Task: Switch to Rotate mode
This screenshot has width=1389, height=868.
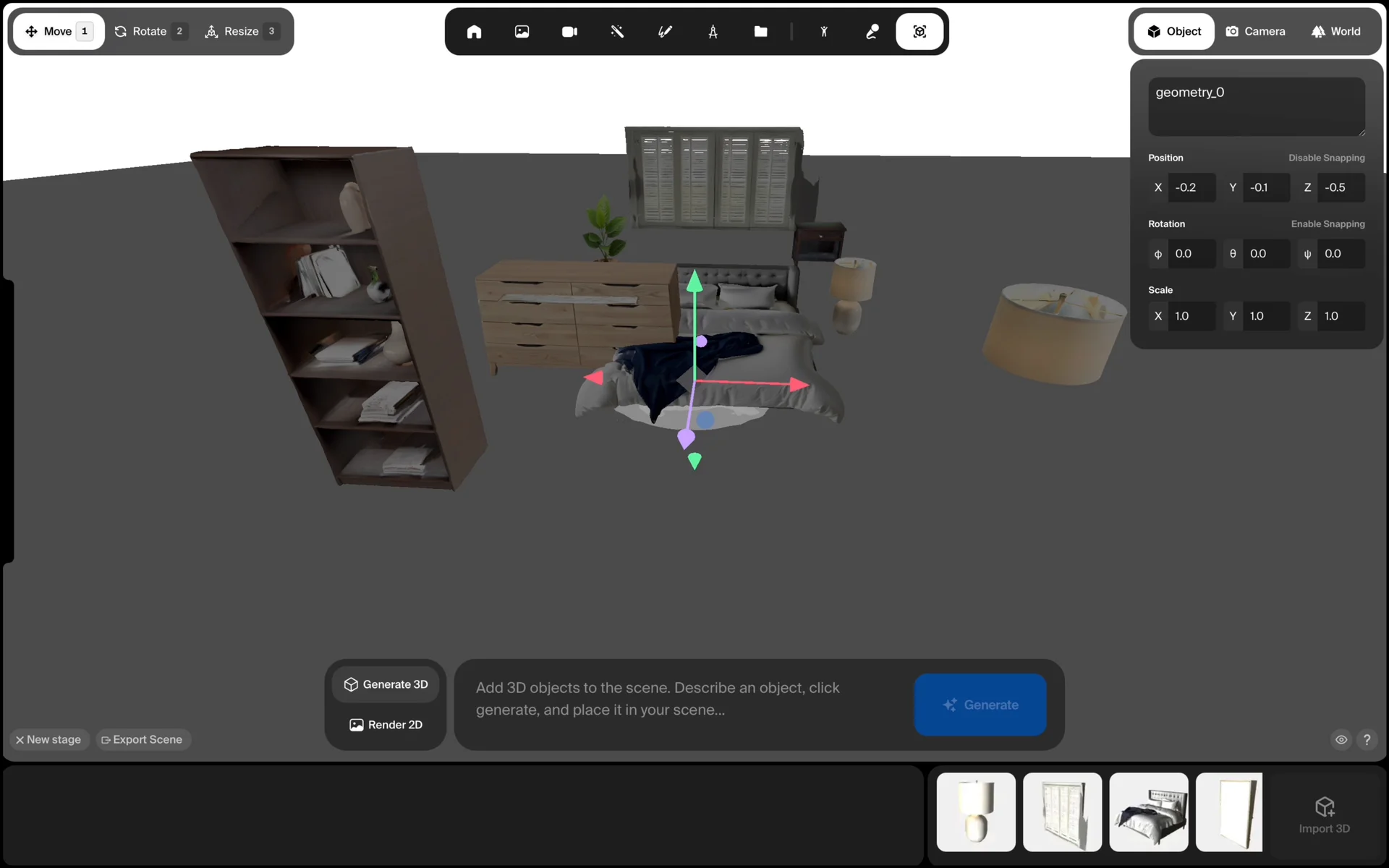Action: 150,32
